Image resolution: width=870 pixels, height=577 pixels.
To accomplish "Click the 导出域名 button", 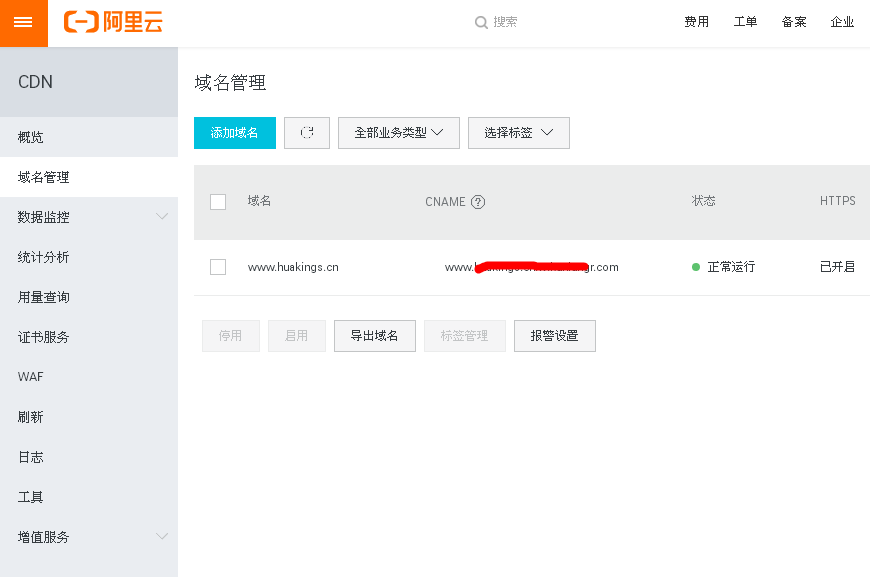I will (375, 336).
